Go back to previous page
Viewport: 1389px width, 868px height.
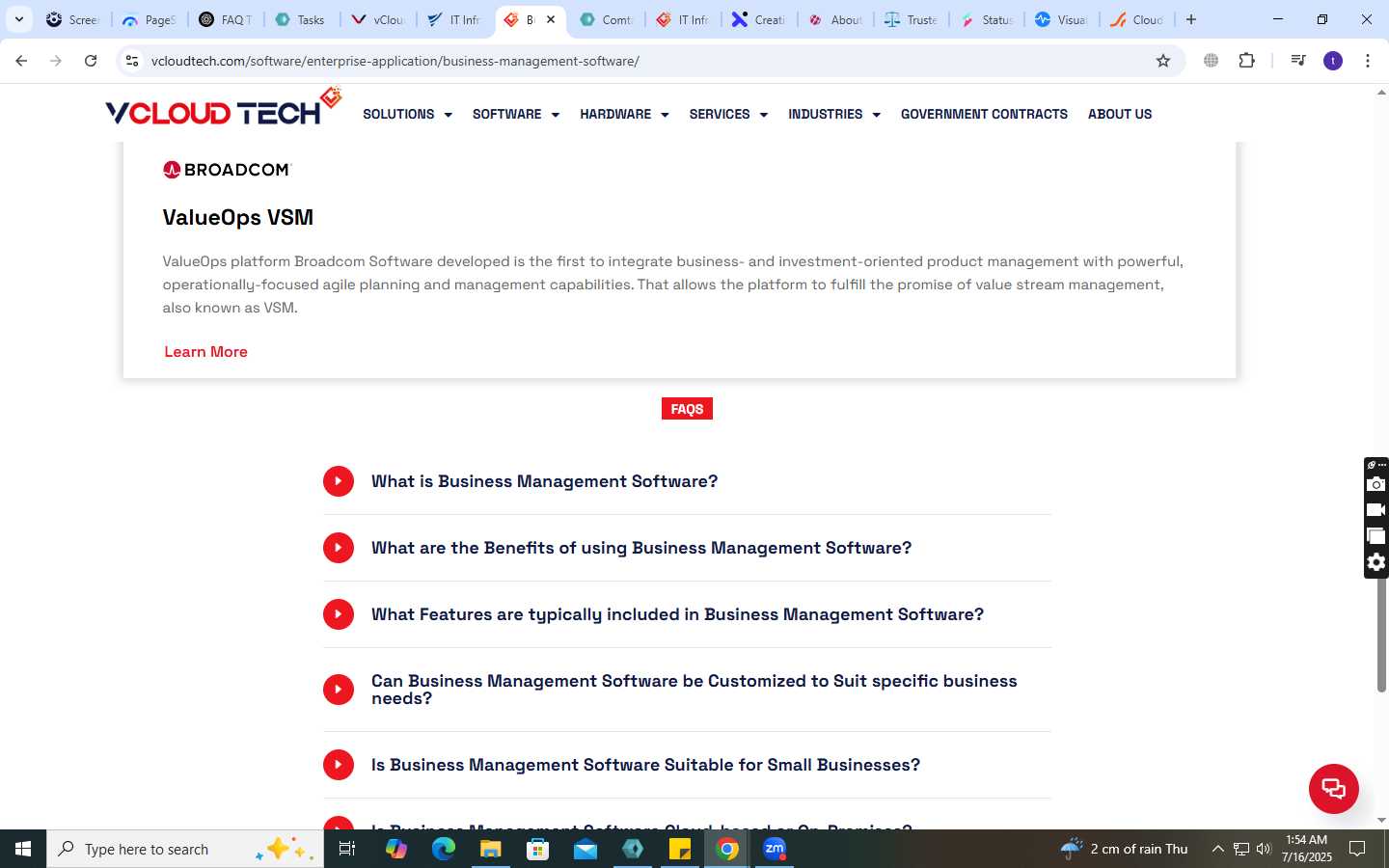[21, 61]
